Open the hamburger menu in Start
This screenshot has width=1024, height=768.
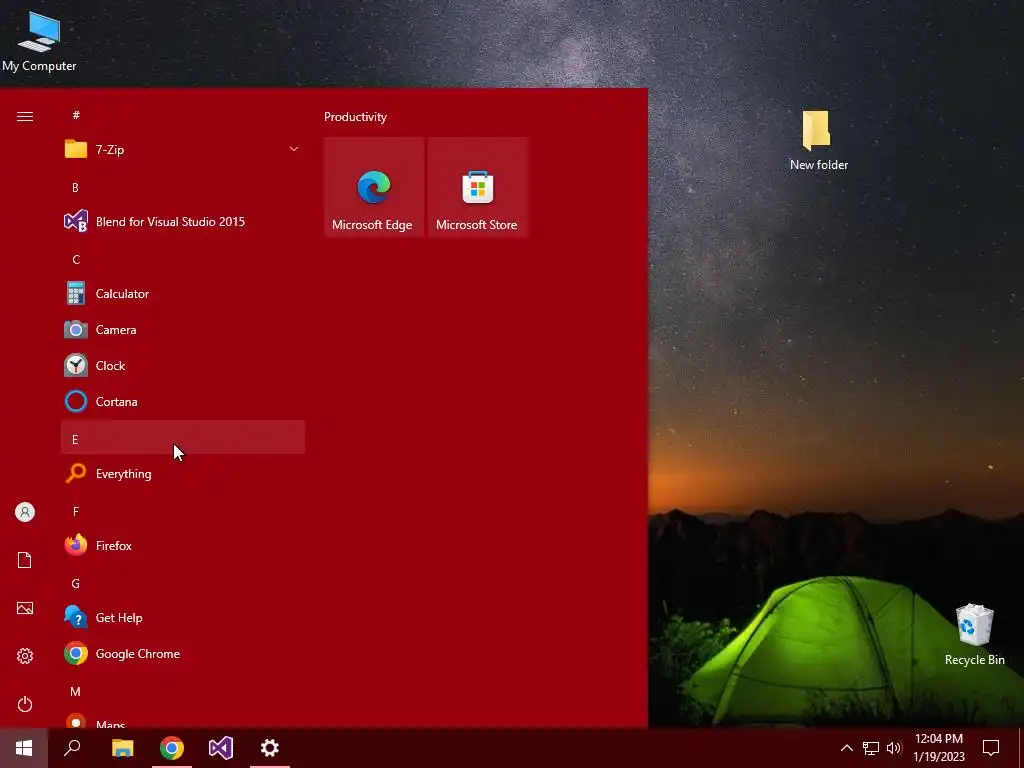click(x=25, y=117)
